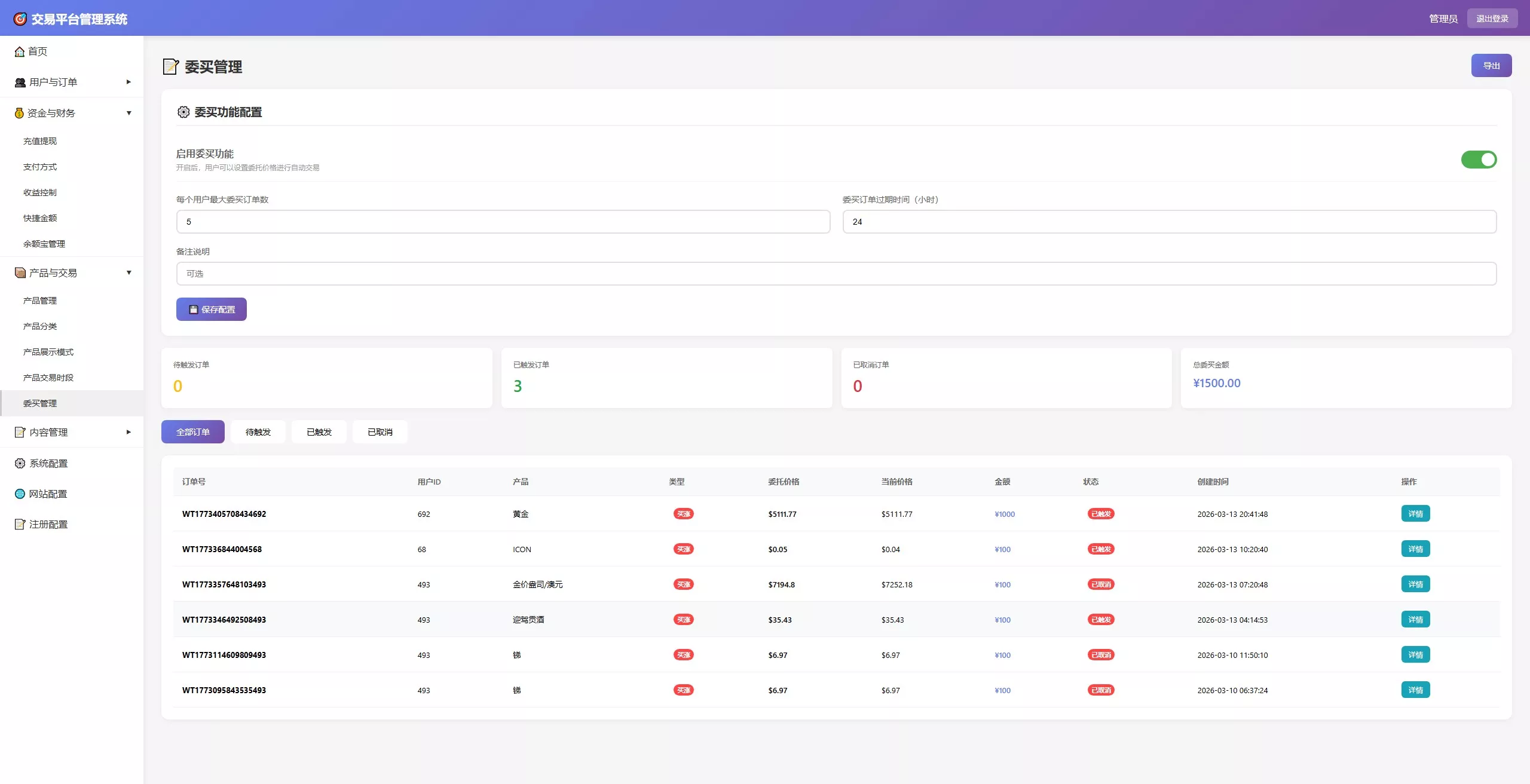
Task: Click the target logo in the header
Action: 20,19
